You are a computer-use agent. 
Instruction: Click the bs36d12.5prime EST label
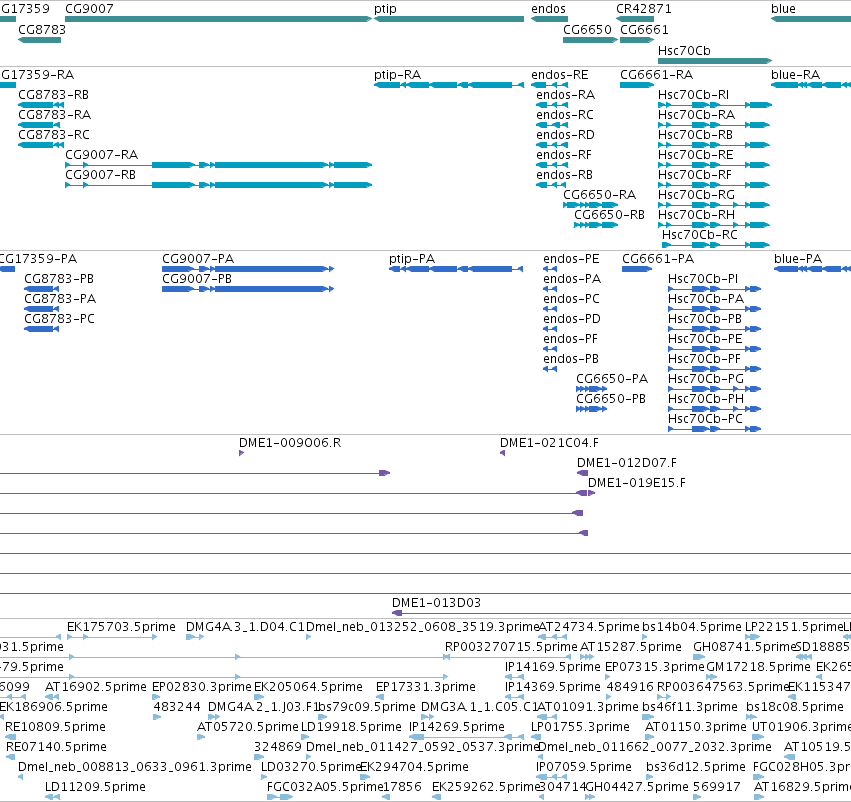(x=696, y=767)
